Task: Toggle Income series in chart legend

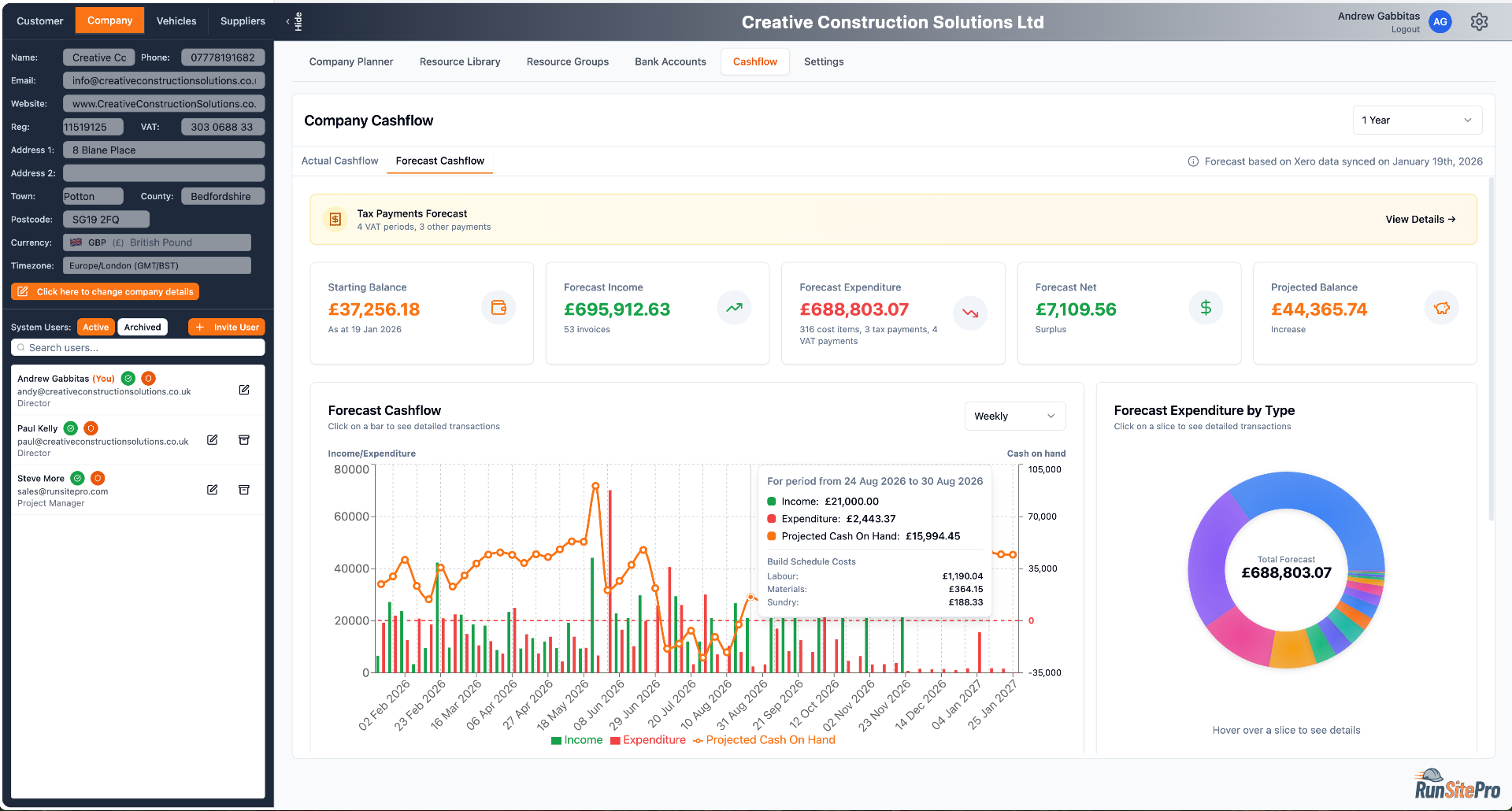Action: pos(577,740)
